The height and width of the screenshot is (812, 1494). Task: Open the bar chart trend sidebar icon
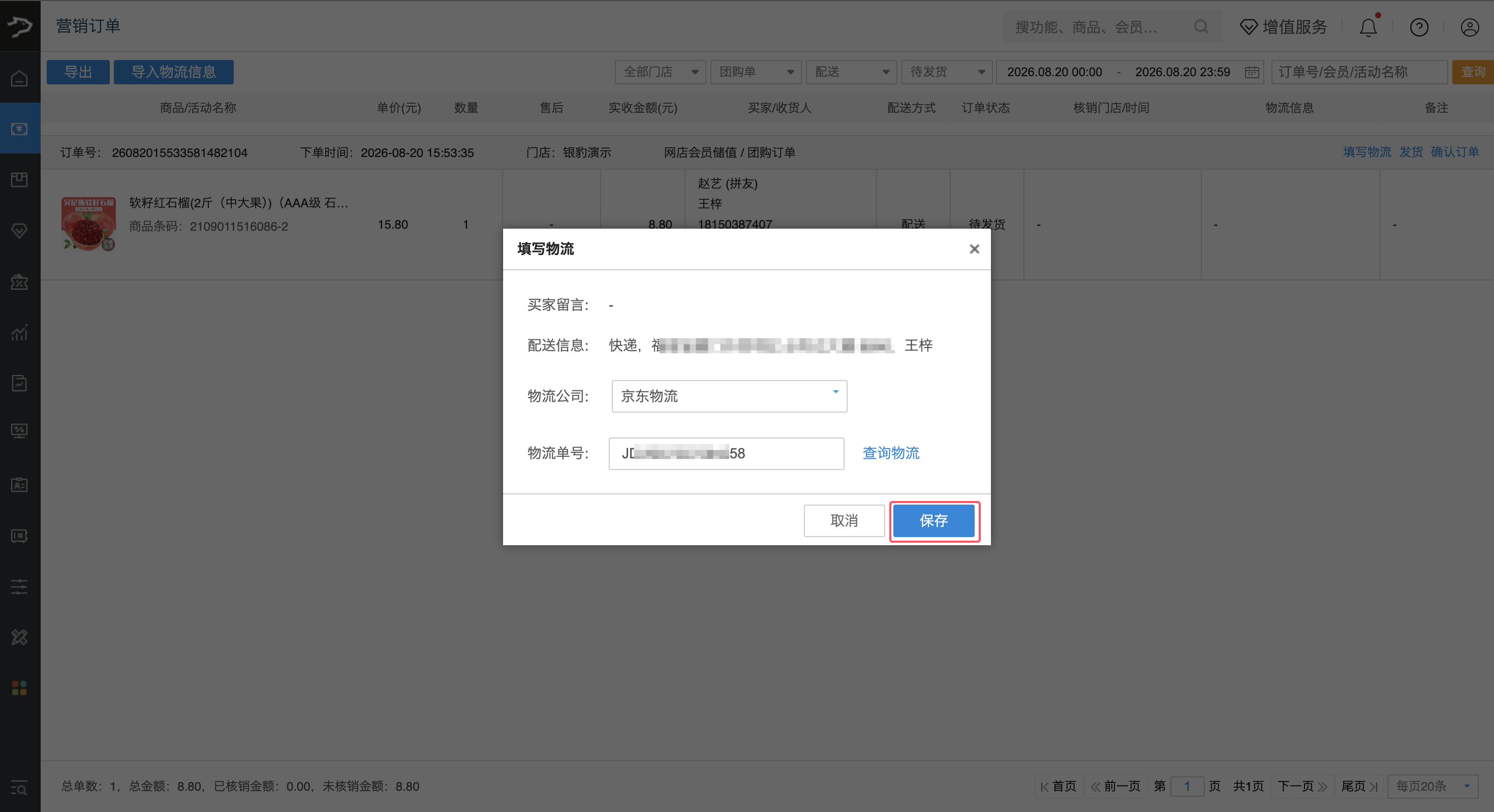(20, 332)
